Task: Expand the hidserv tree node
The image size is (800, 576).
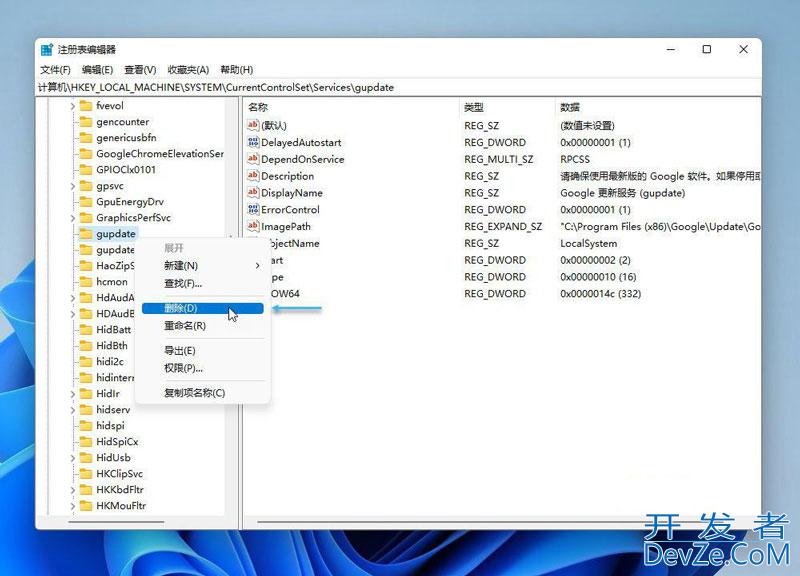Action: [72, 410]
